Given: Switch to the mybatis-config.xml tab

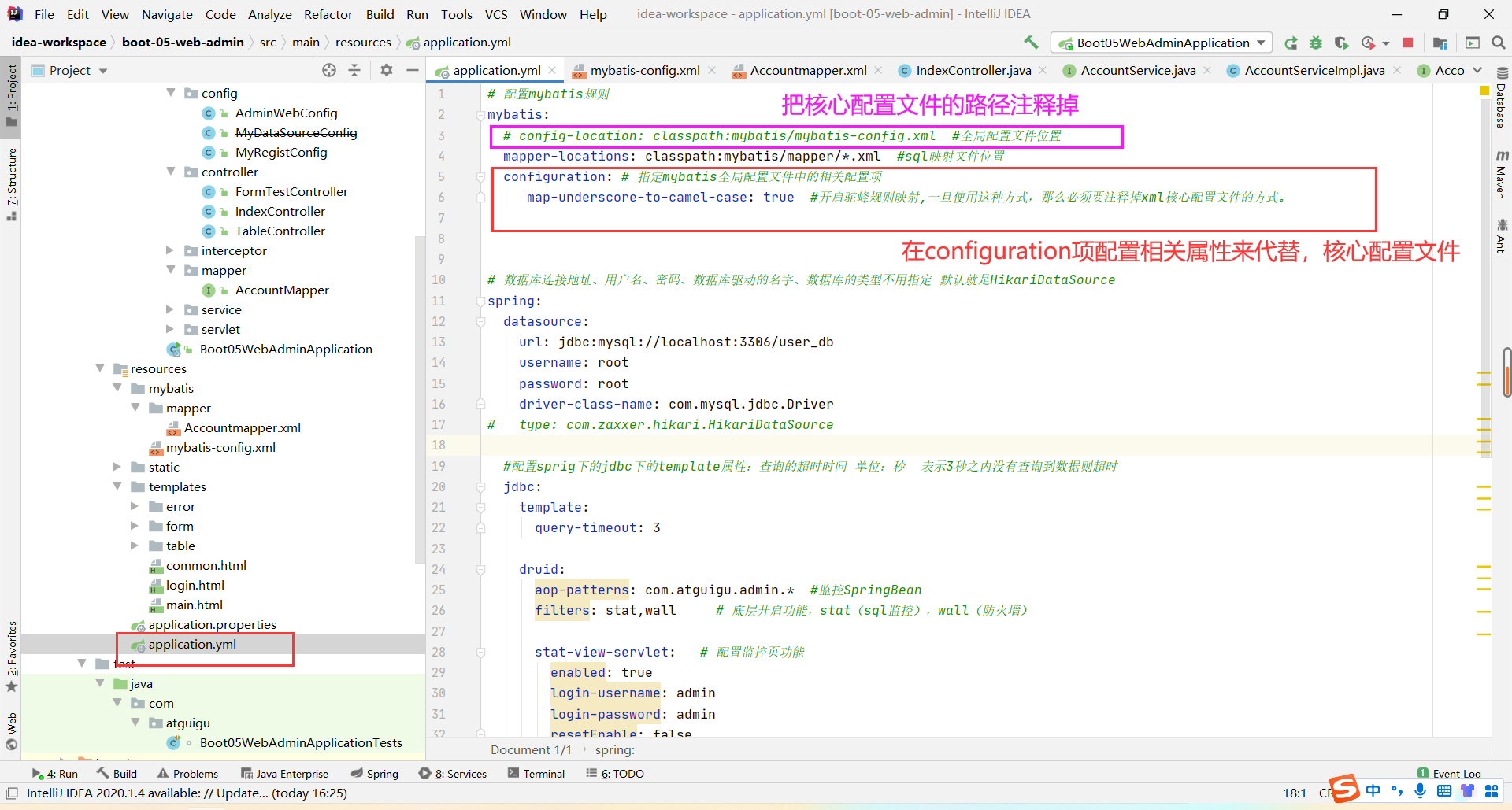Looking at the screenshot, I should 644,70.
